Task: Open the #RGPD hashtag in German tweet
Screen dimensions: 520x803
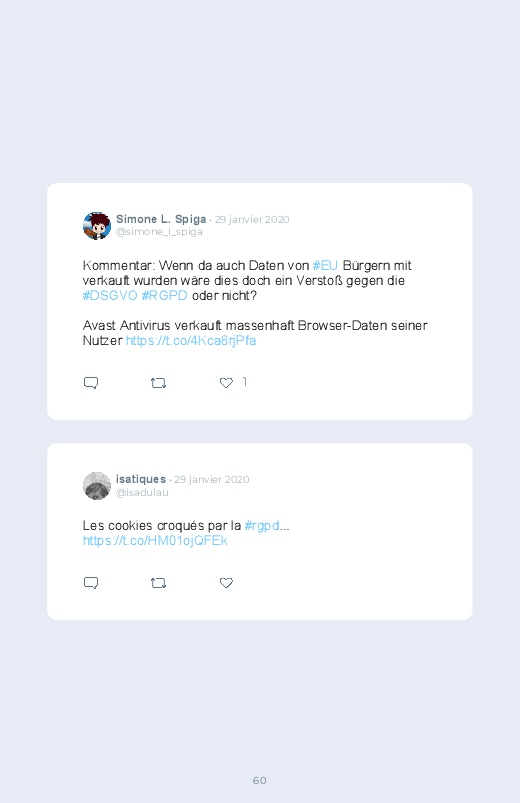Action: click(164, 295)
